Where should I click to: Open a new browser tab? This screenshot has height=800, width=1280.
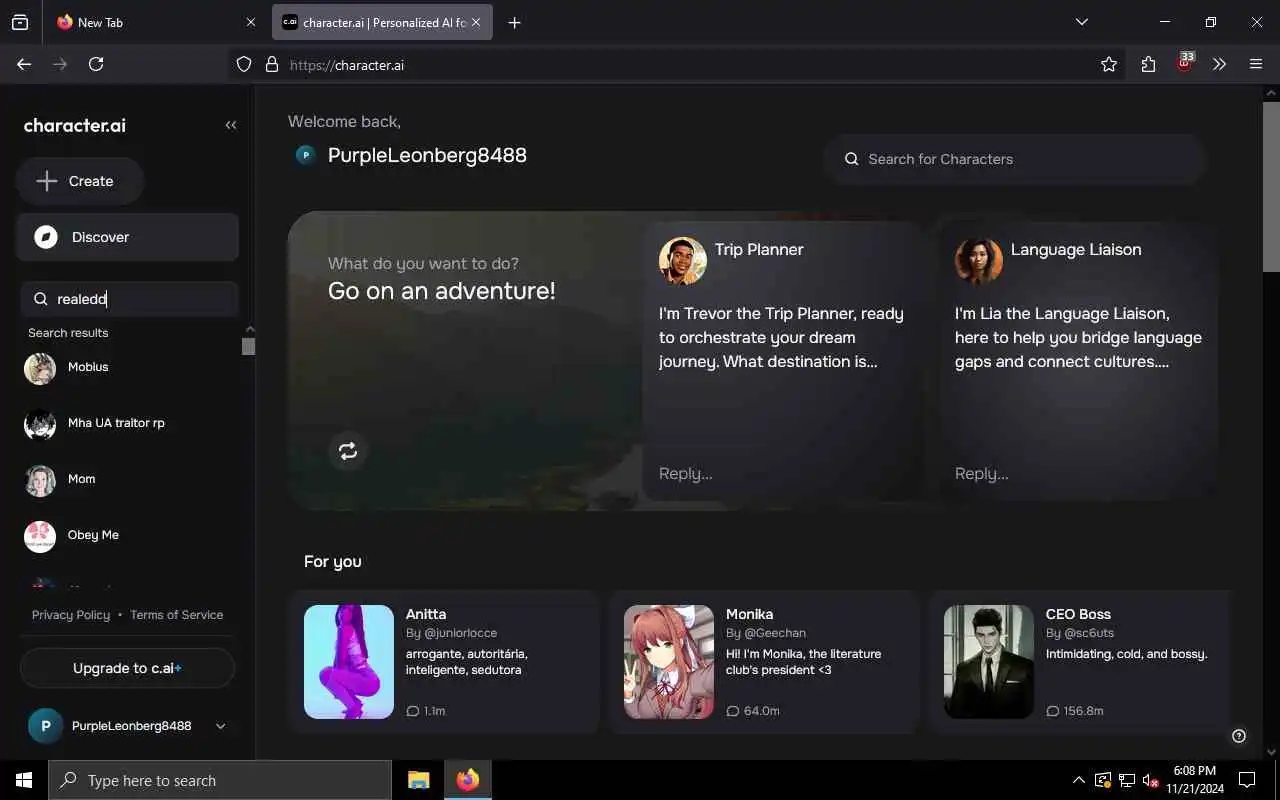[514, 22]
